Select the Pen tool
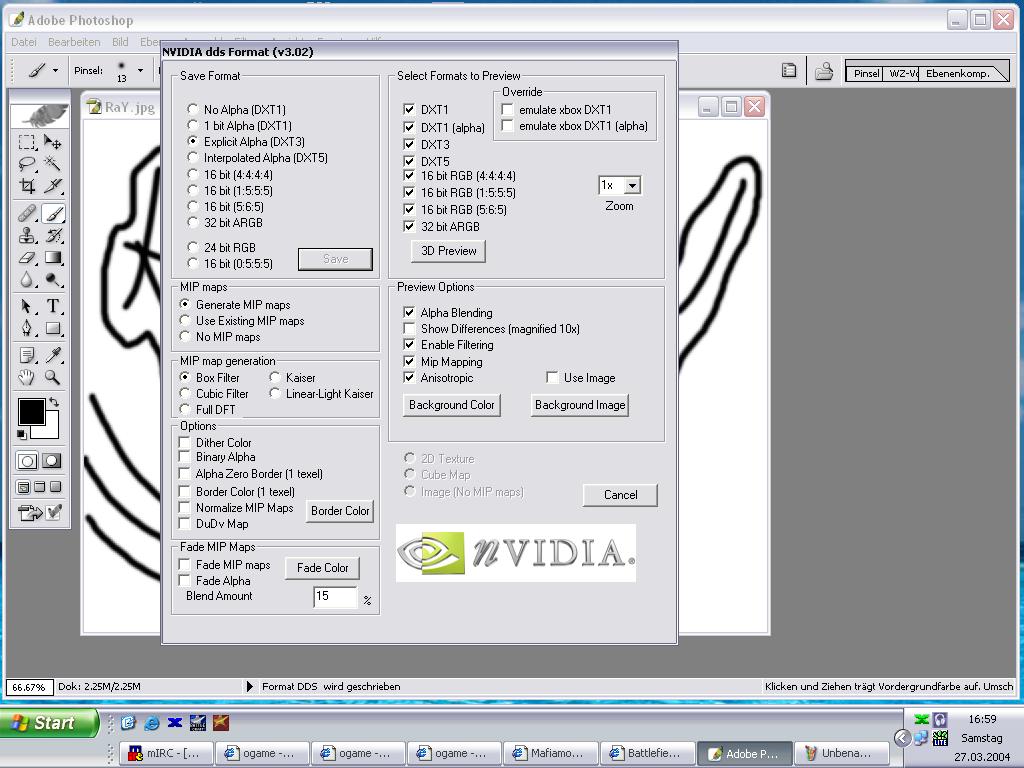Image resolution: width=1024 pixels, height=768 pixels. pos(27,328)
